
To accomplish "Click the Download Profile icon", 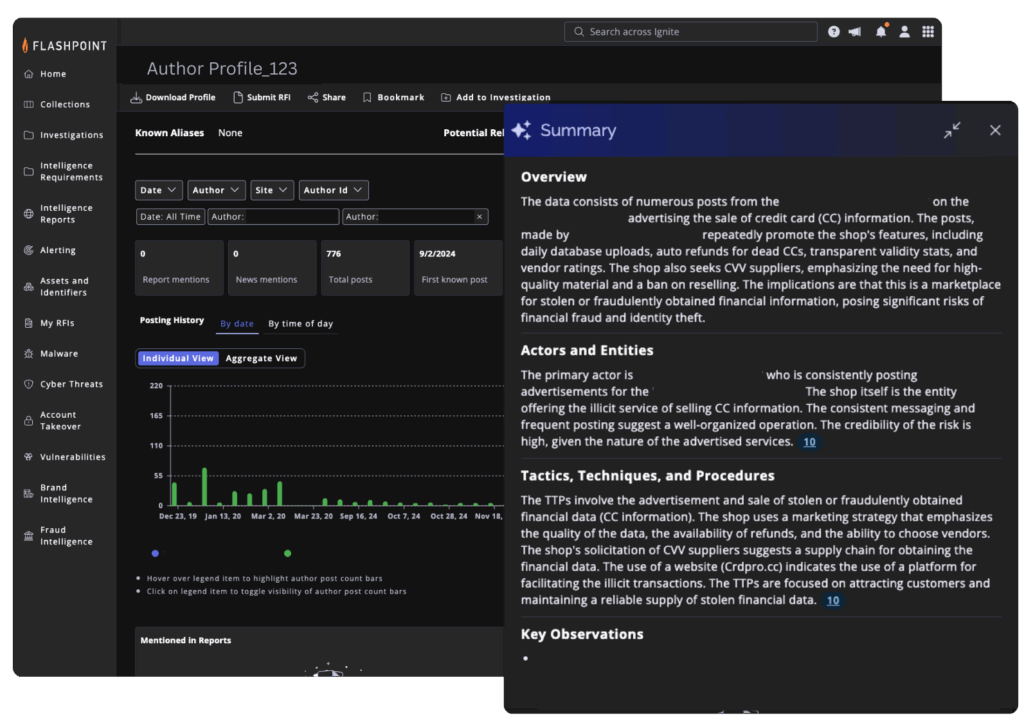I will pos(137,98).
